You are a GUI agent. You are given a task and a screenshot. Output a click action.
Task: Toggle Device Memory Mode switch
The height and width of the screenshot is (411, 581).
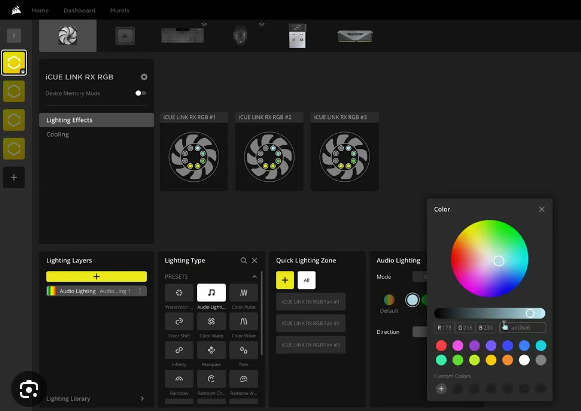tap(140, 93)
